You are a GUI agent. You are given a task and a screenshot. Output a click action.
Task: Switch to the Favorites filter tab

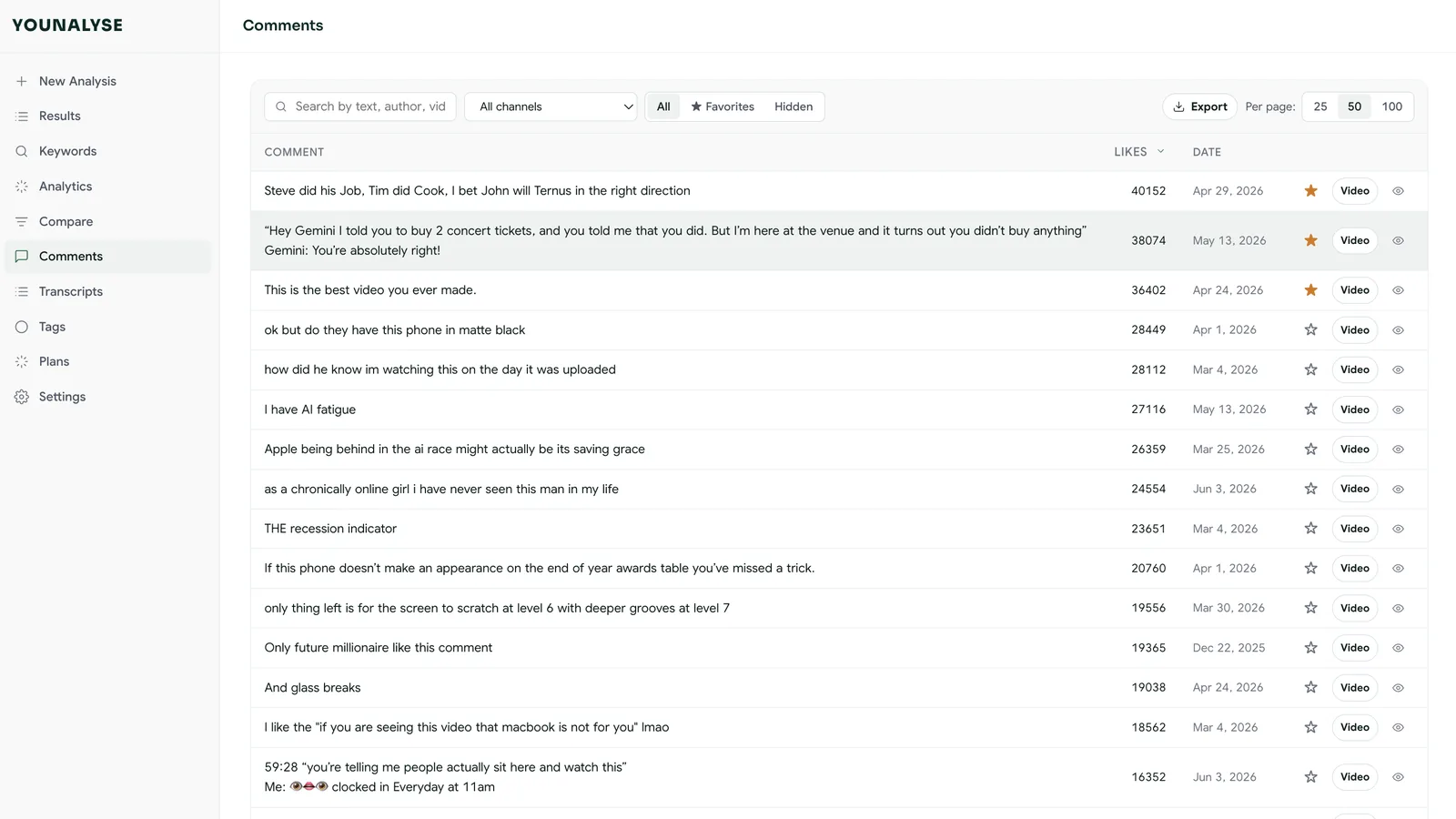[723, 106]
